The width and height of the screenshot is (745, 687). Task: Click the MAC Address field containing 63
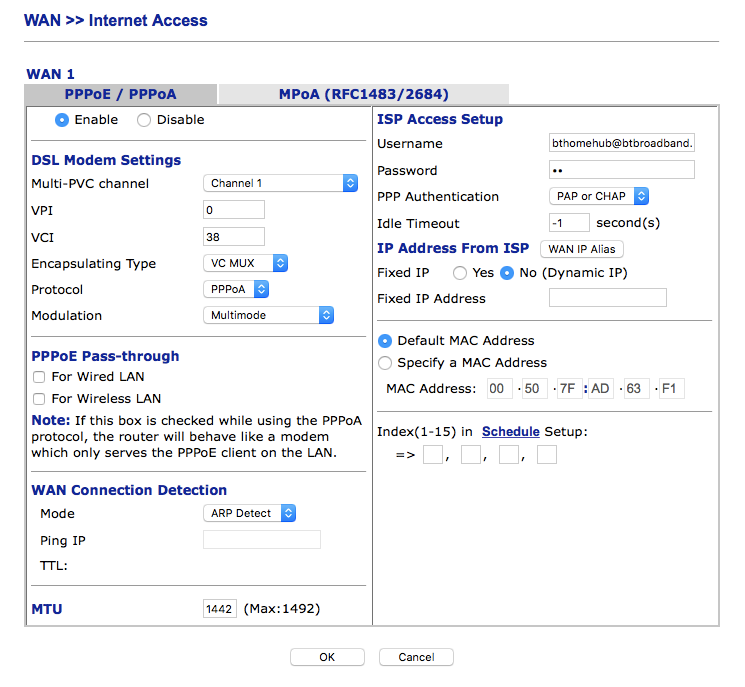click(x=636, y=389)
